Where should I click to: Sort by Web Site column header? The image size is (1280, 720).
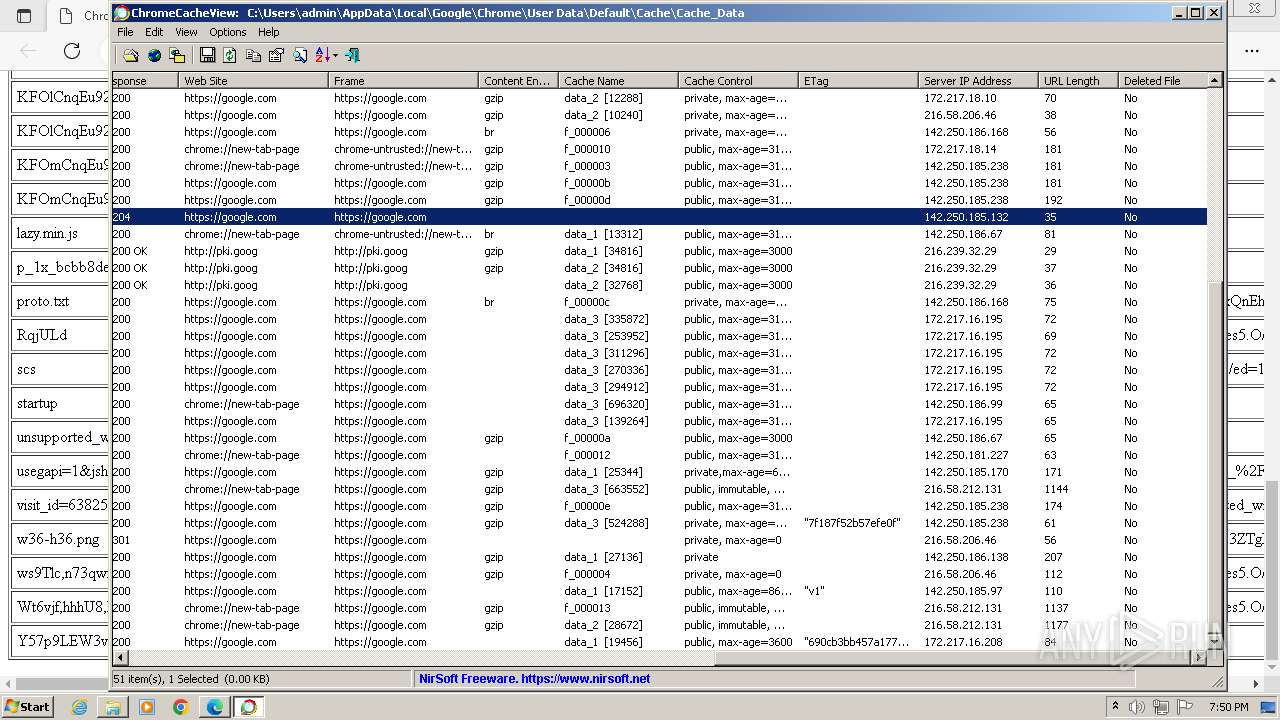[x=253, y=80]
